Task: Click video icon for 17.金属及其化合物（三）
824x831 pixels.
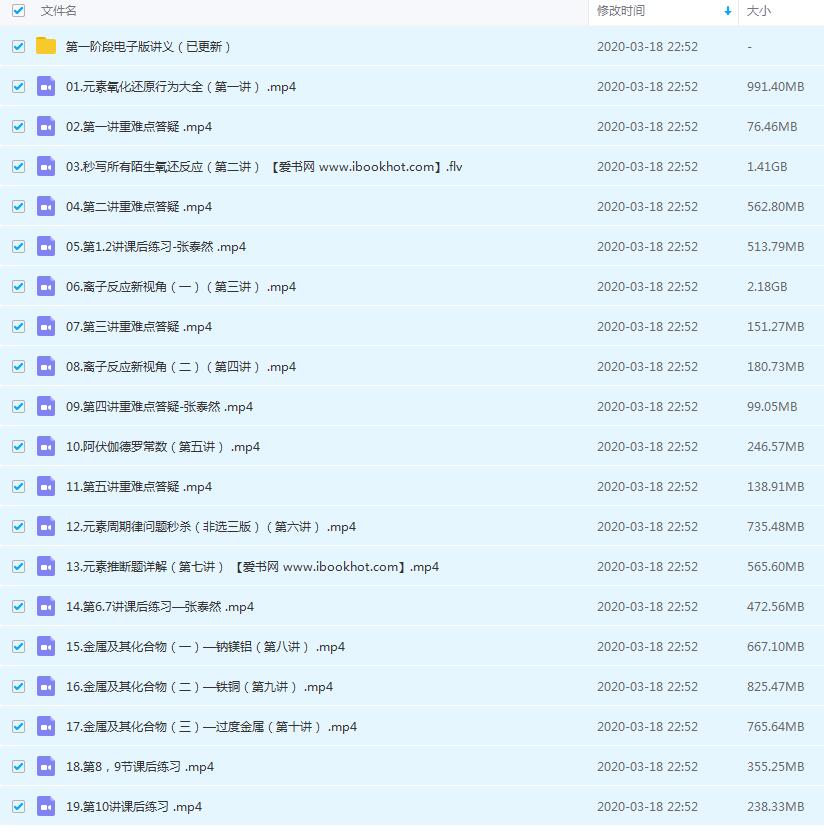Action: coord(46,727)
